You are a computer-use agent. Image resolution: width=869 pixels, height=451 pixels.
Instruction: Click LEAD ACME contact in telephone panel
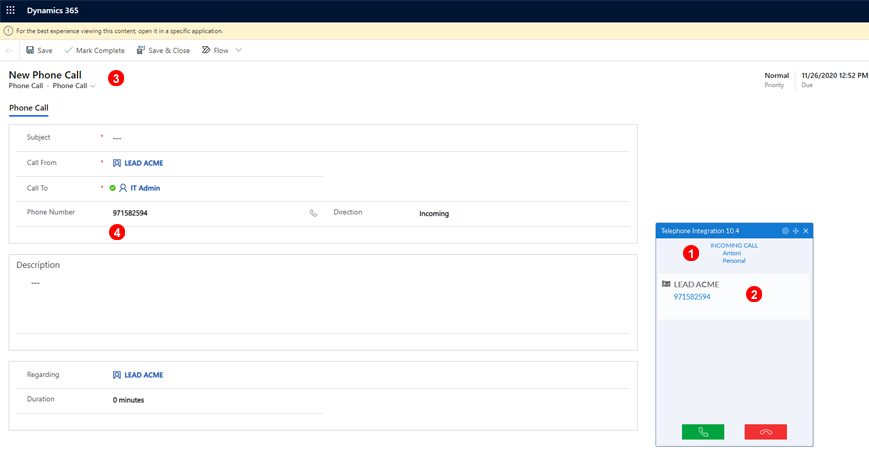[x=696, y=284]
